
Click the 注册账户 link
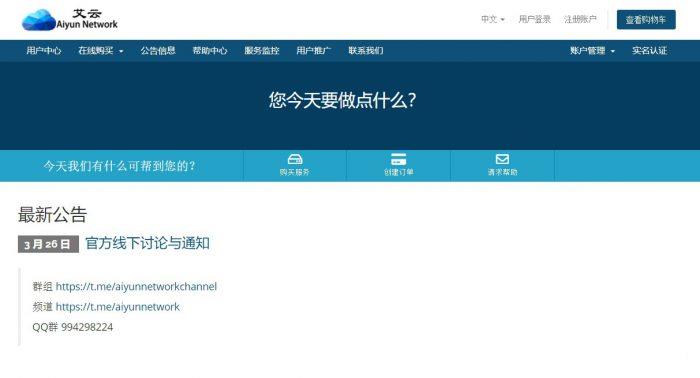click(580, 19)
